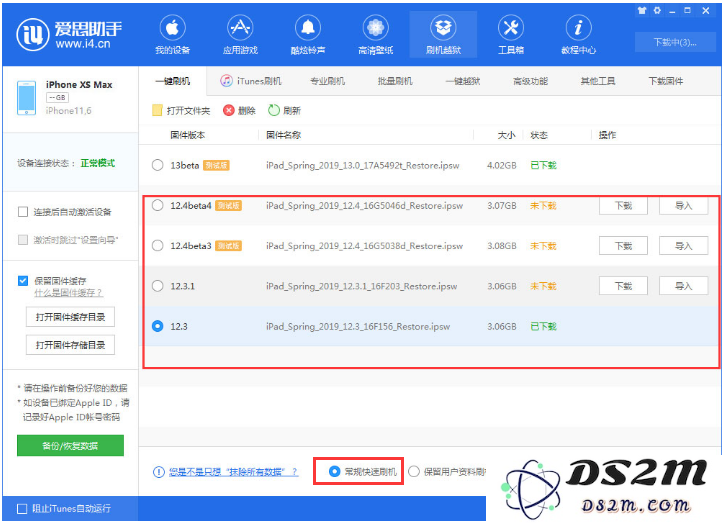The image size is (724, 523).
Task: Select the 12.4beta4 firmware radio button
Action: [x=157, y=205]
